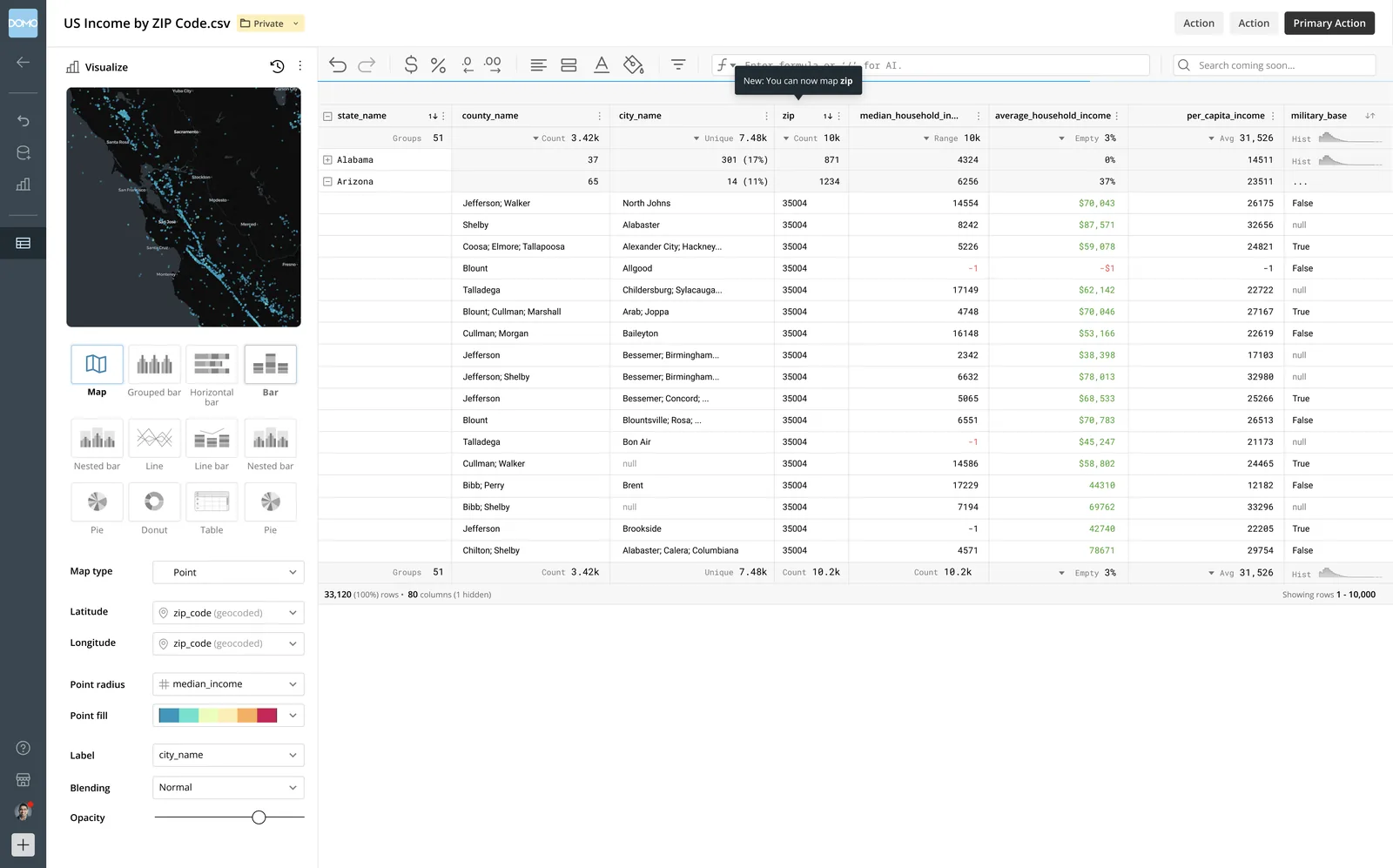Open county_name column options menu

tap(599, 116)
